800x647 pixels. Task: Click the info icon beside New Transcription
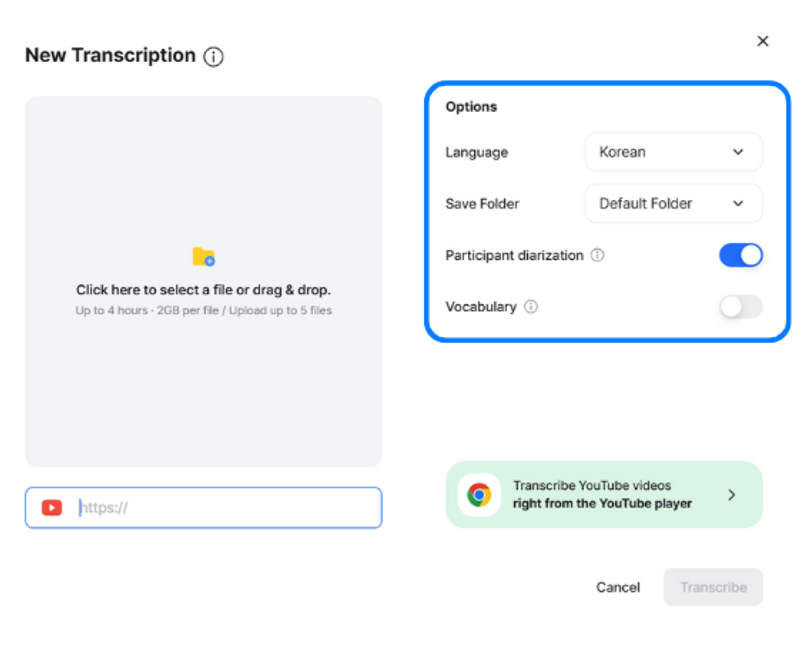(213, 56)
